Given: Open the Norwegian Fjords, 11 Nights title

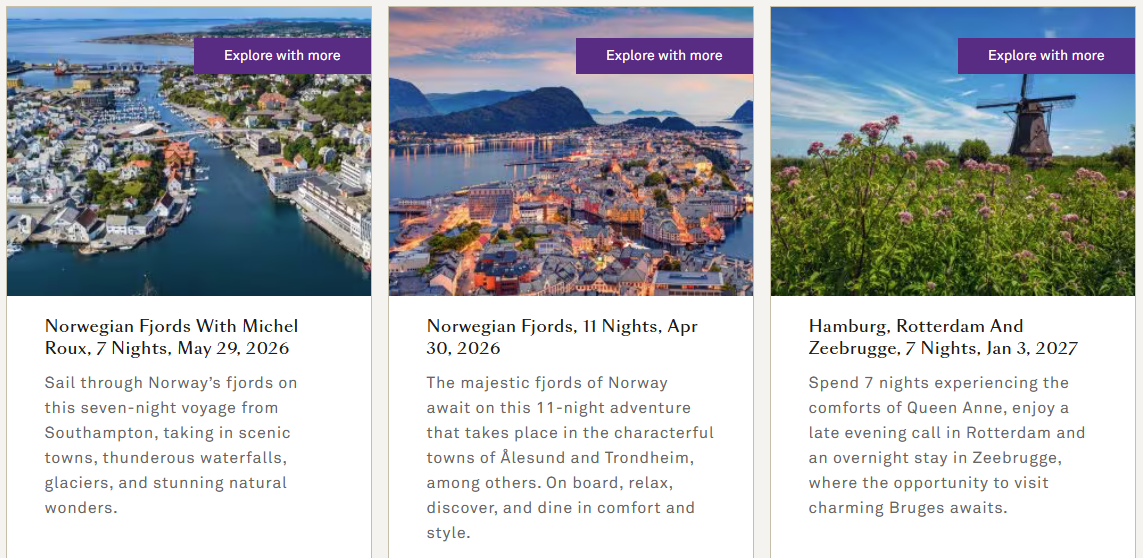Looking at the screenshot, I should [x=562, y=337].
